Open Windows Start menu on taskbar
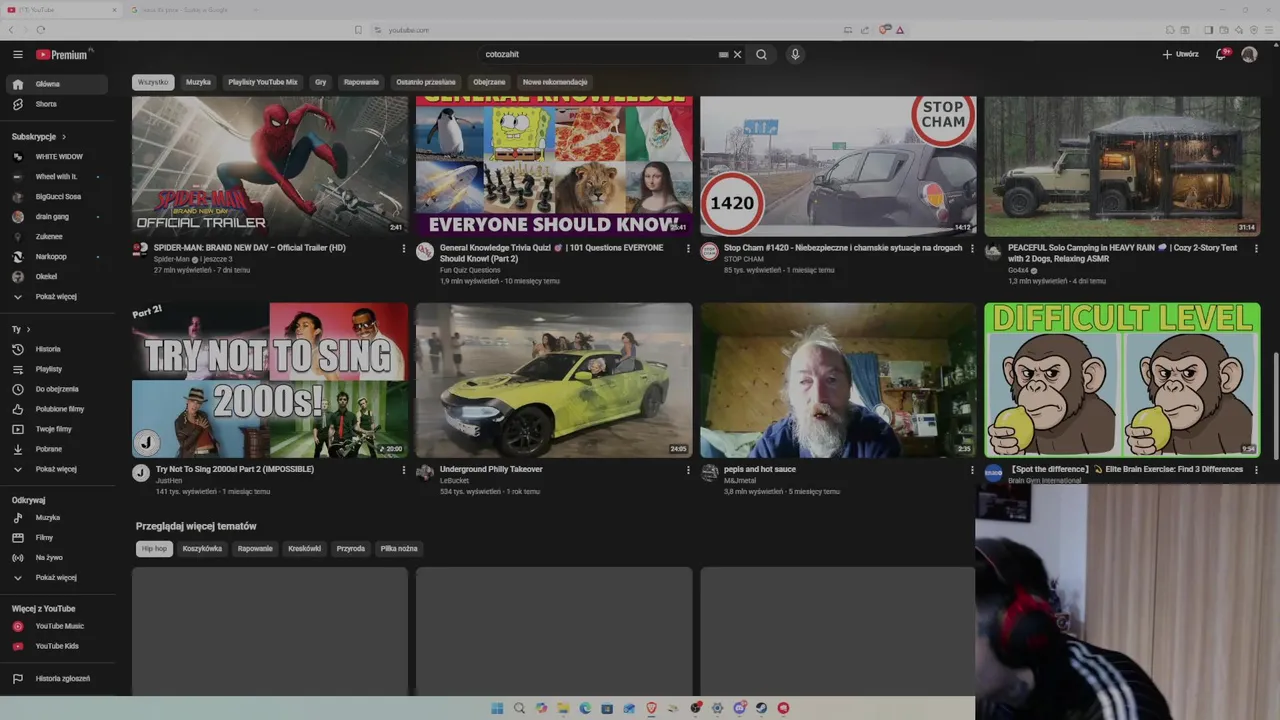 pos(497,708)
